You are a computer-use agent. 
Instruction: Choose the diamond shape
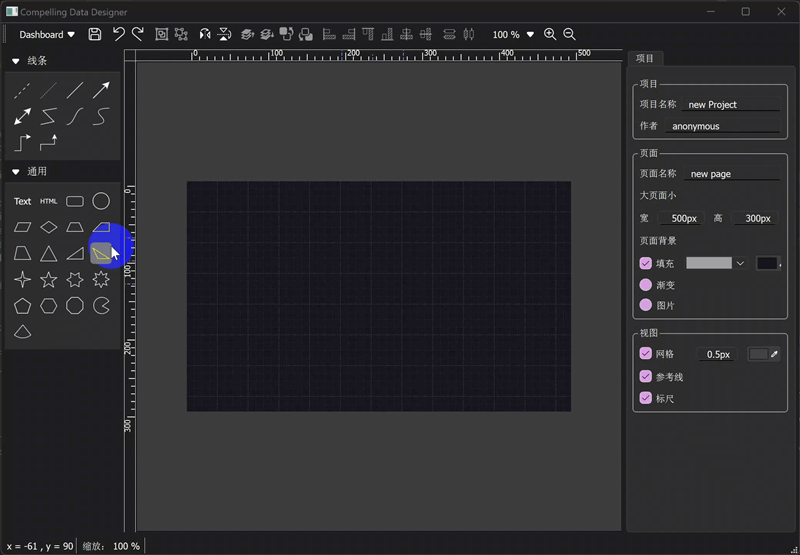48,227
